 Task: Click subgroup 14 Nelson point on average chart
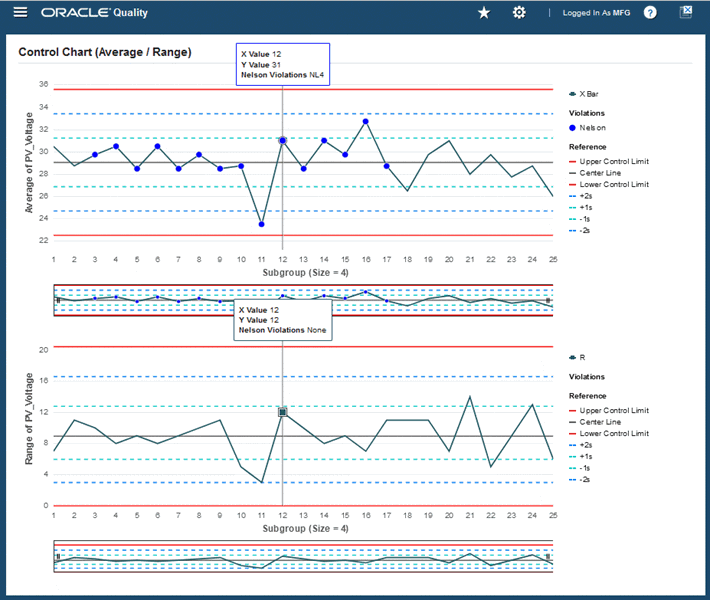click(324, 140)
